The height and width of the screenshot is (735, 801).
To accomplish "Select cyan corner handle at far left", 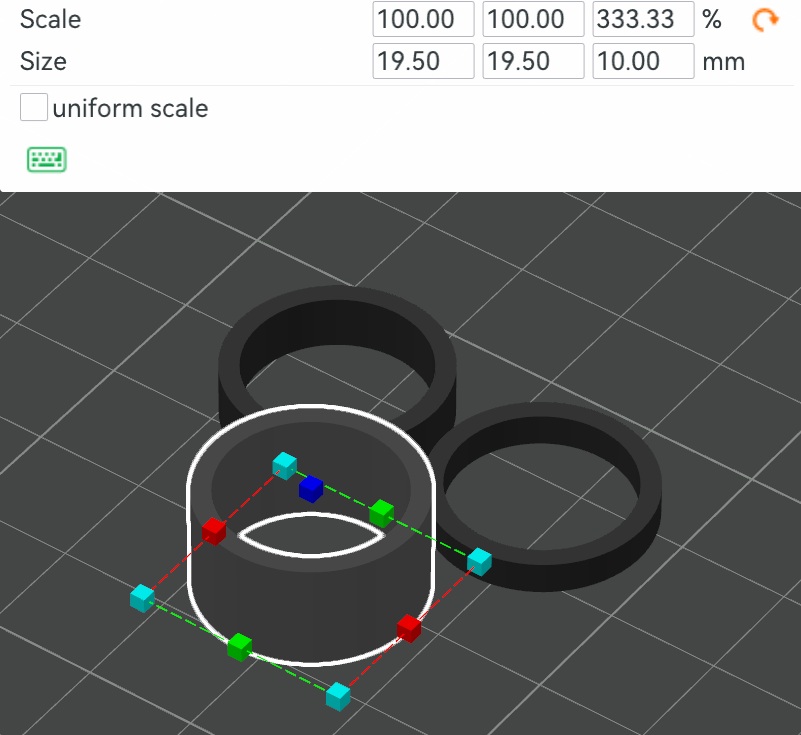I will [142, 598].
